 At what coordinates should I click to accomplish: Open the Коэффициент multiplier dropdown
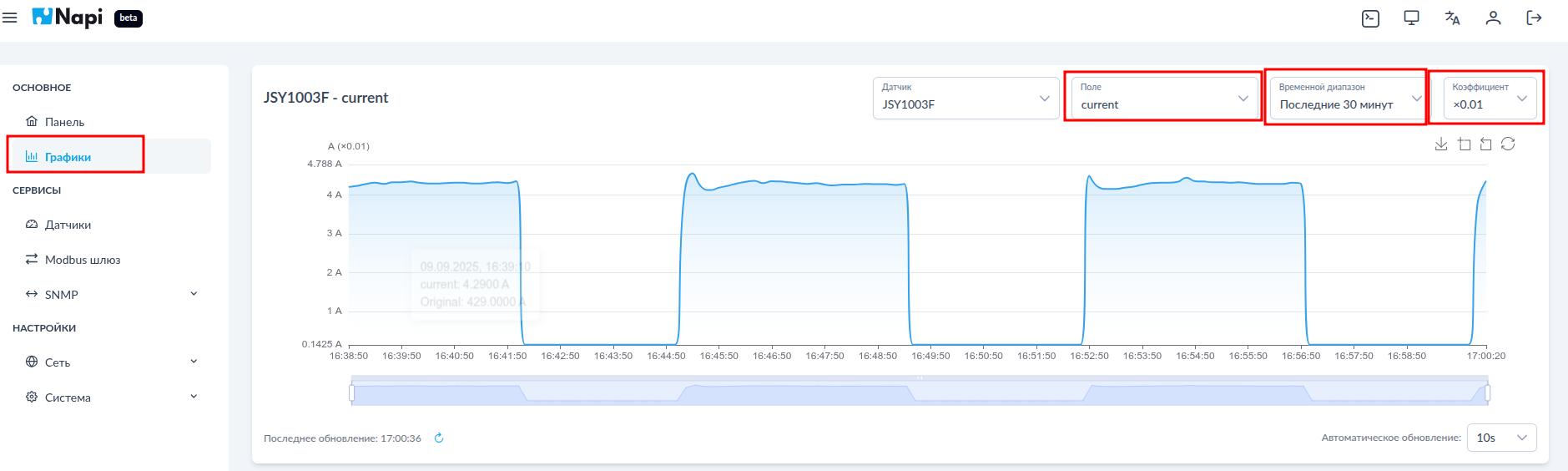(1489, 98)
